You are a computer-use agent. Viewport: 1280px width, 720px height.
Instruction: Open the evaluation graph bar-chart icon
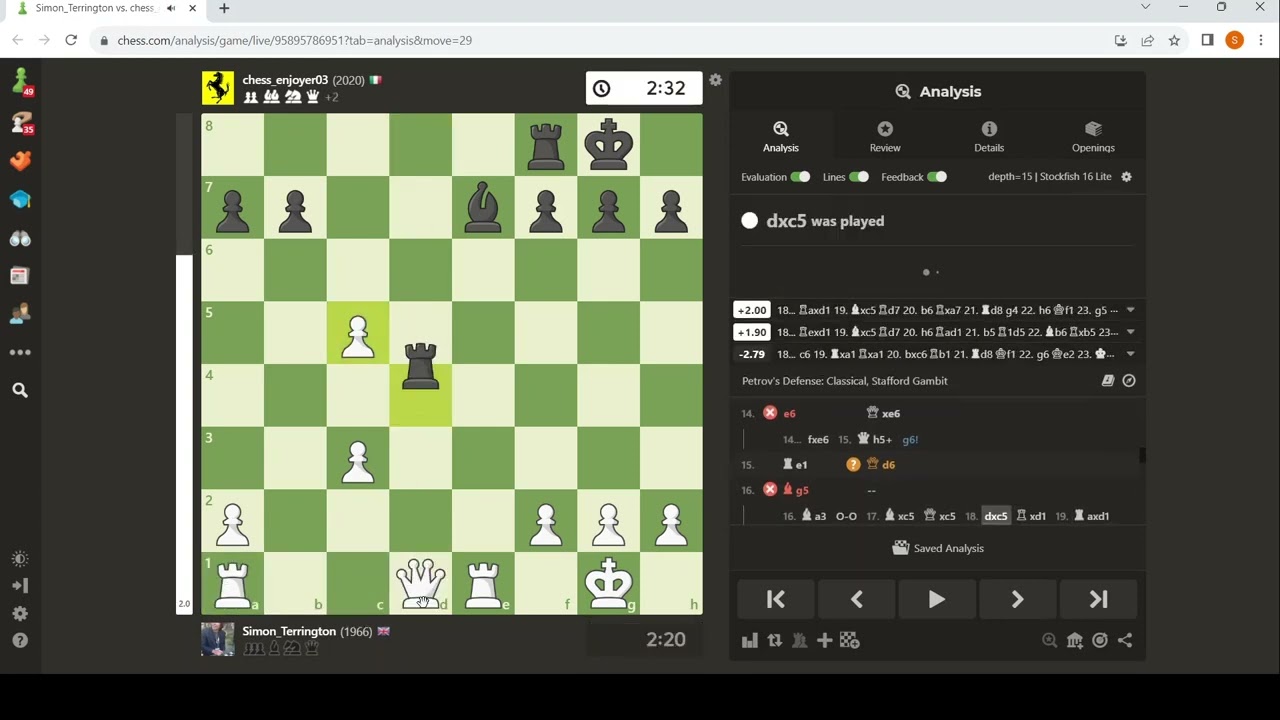click(x=749, y=641)
